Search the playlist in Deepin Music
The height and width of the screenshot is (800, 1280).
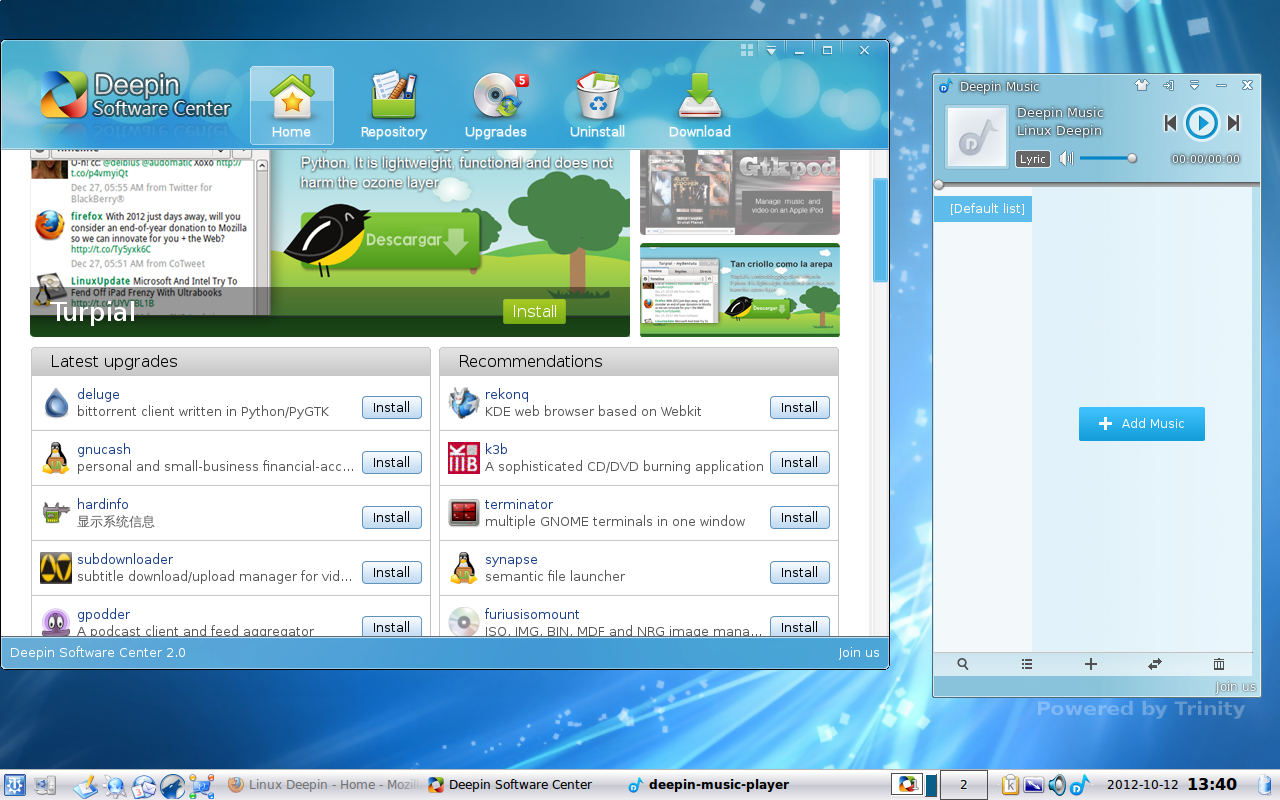click(x=962, y=664)
